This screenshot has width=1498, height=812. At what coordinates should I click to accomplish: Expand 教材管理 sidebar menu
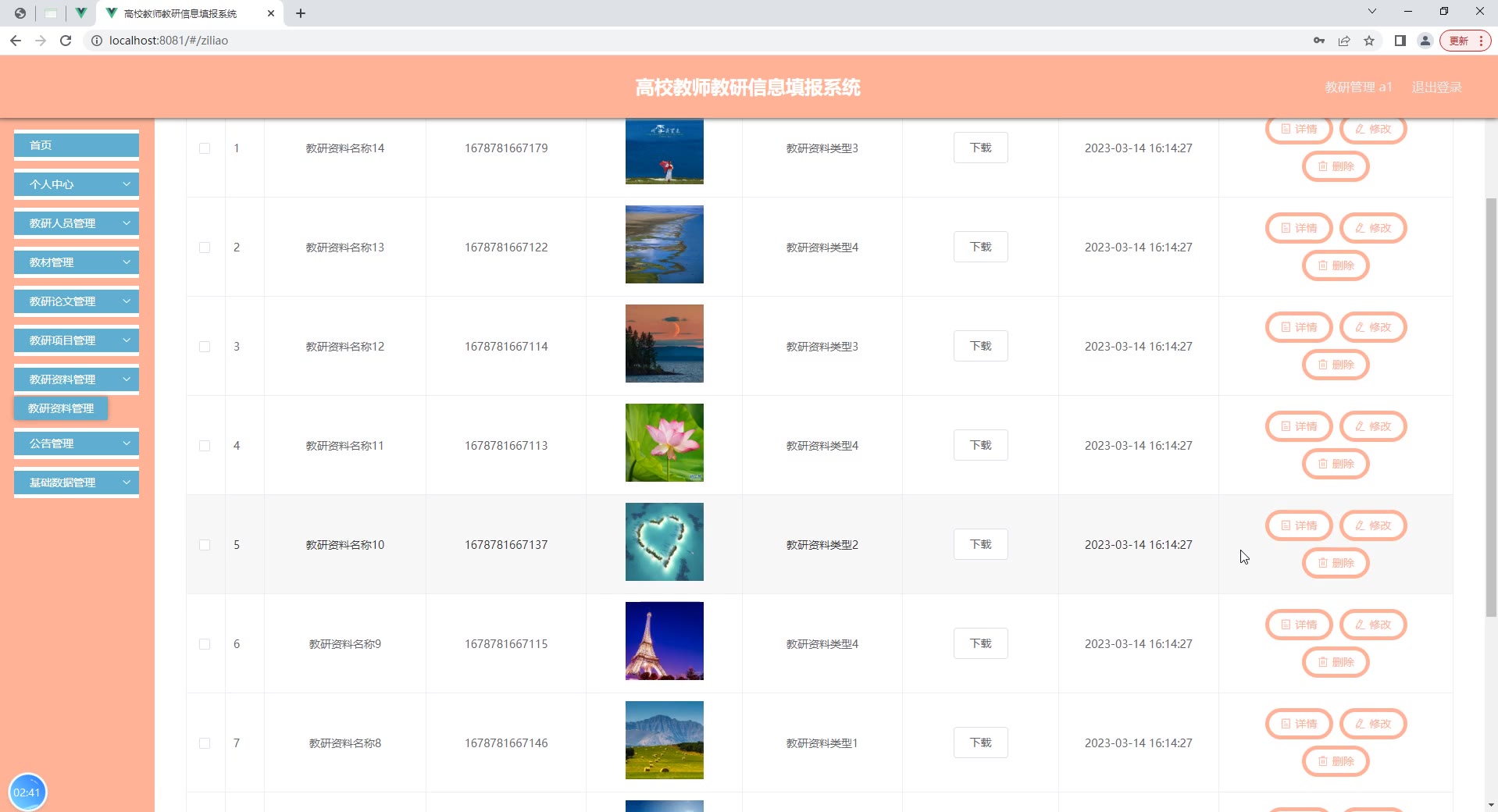77,262
